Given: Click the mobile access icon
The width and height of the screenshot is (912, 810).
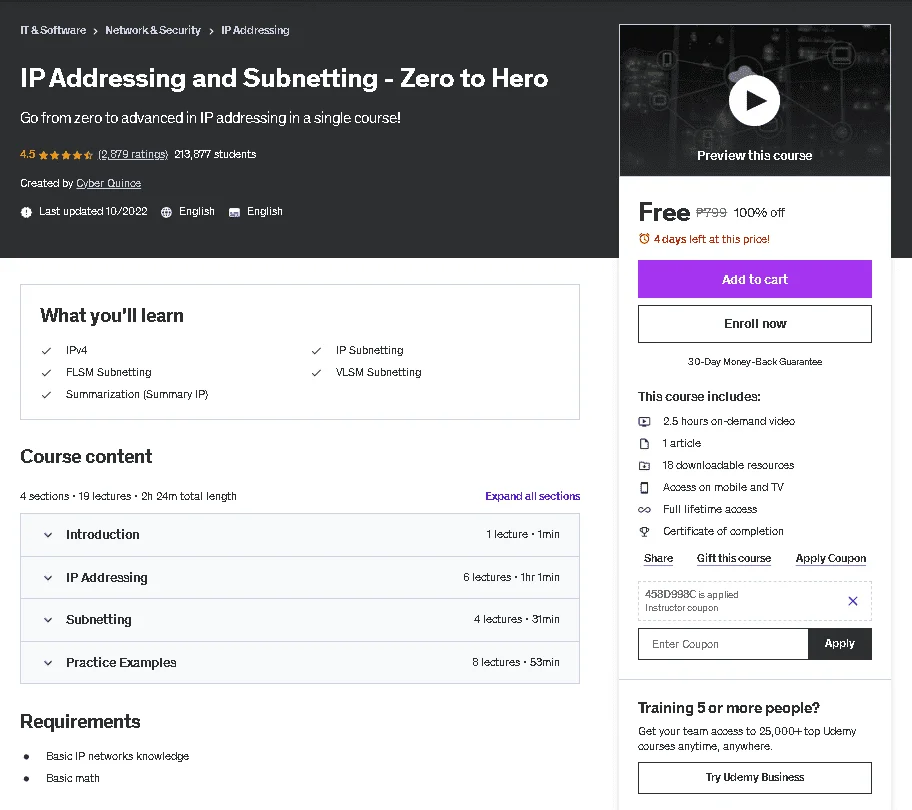Looking at the screenshot, I should click(x=644, y=488).
